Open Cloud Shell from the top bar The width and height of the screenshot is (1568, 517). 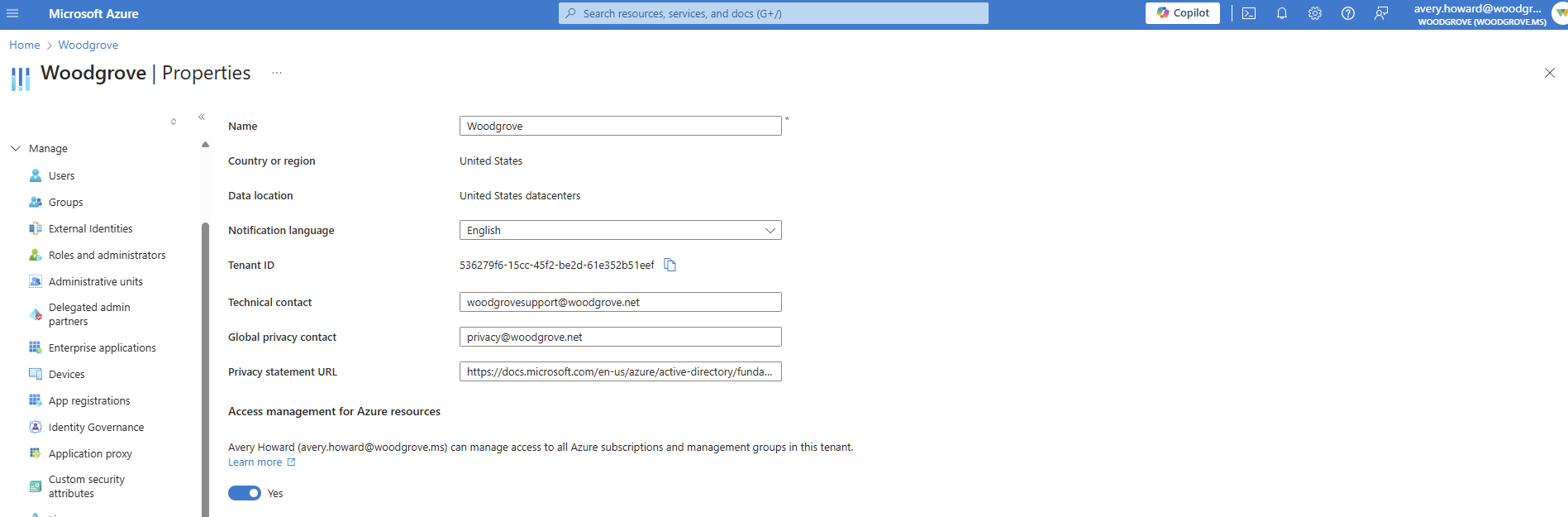click(1249, 13)
